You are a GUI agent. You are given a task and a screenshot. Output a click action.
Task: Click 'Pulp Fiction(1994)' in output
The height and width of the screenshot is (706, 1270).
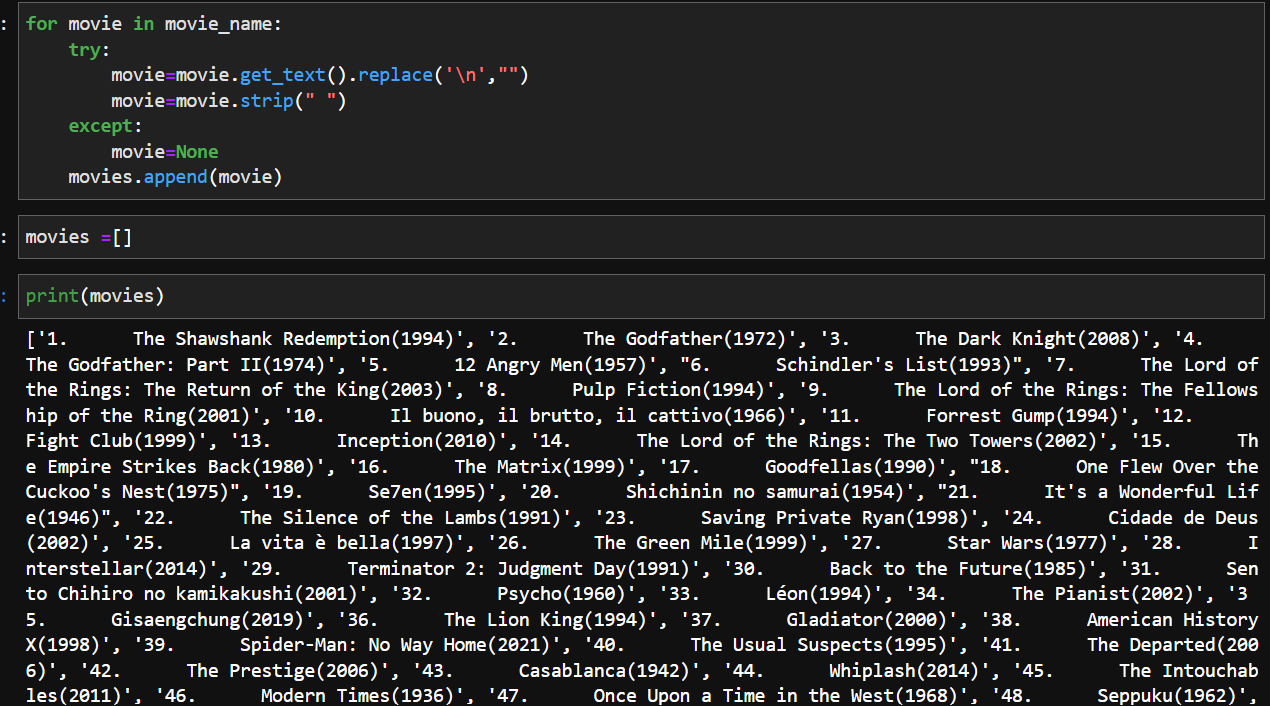668,390
